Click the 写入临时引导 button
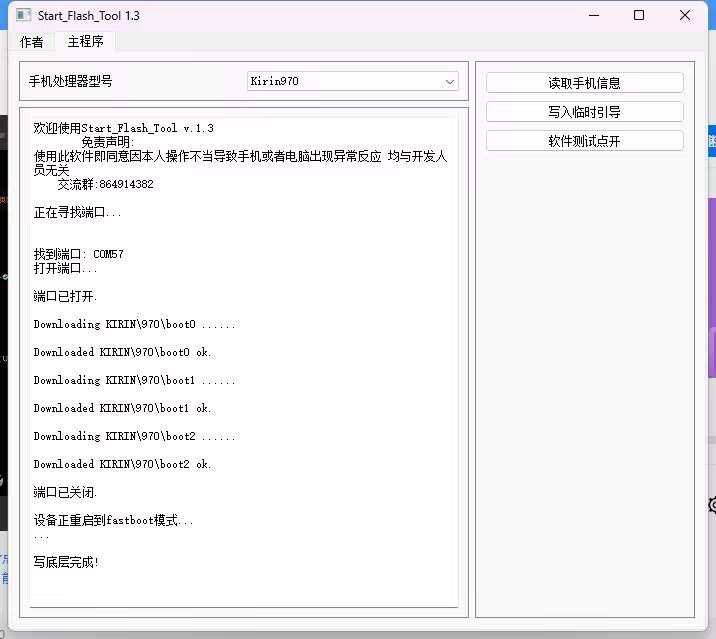This screenshot has width=716, height=639. tap(584, 112)
